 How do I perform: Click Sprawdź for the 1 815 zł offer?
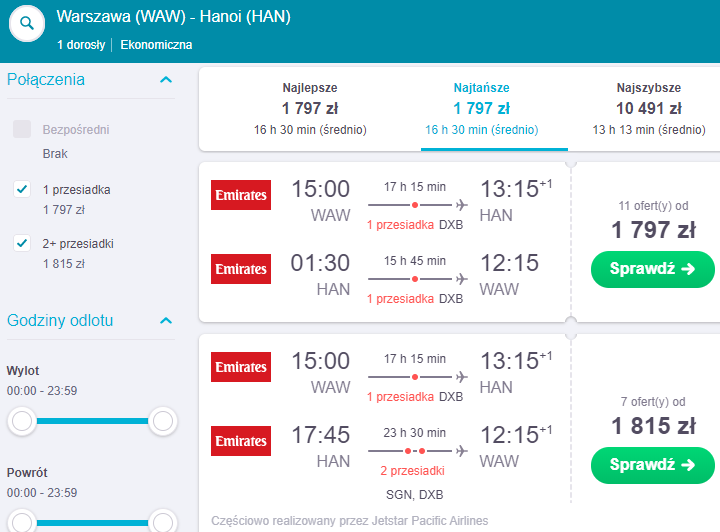coord(652,465)
